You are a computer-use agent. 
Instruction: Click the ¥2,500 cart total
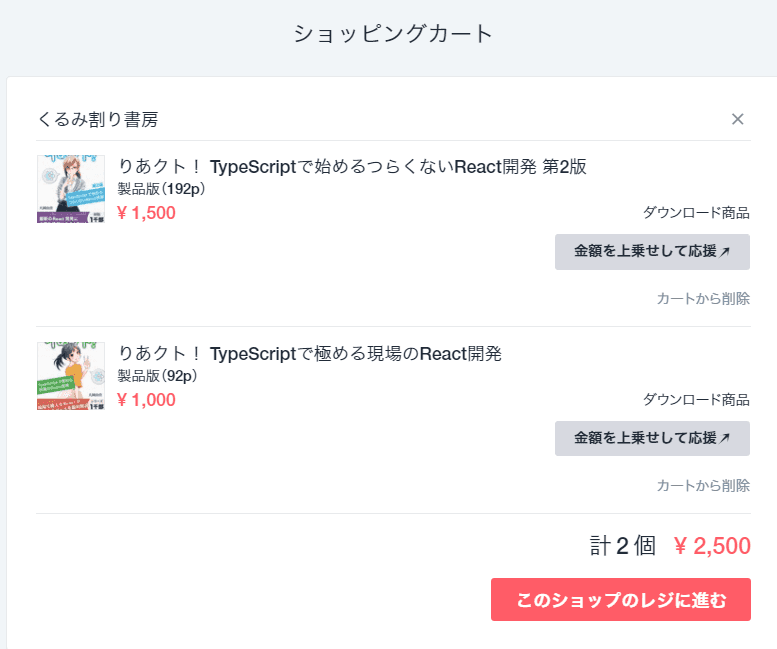pyautogui.click(x=712, y=546)
